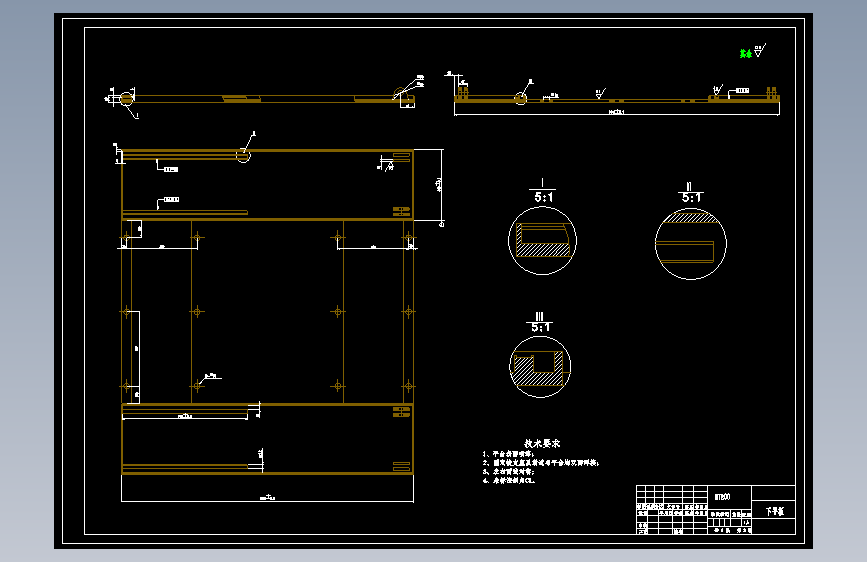Click technical requirement line 2
The width and height of the screenshot is (867, 562).
pyautogui.click(x=541, y=462)
